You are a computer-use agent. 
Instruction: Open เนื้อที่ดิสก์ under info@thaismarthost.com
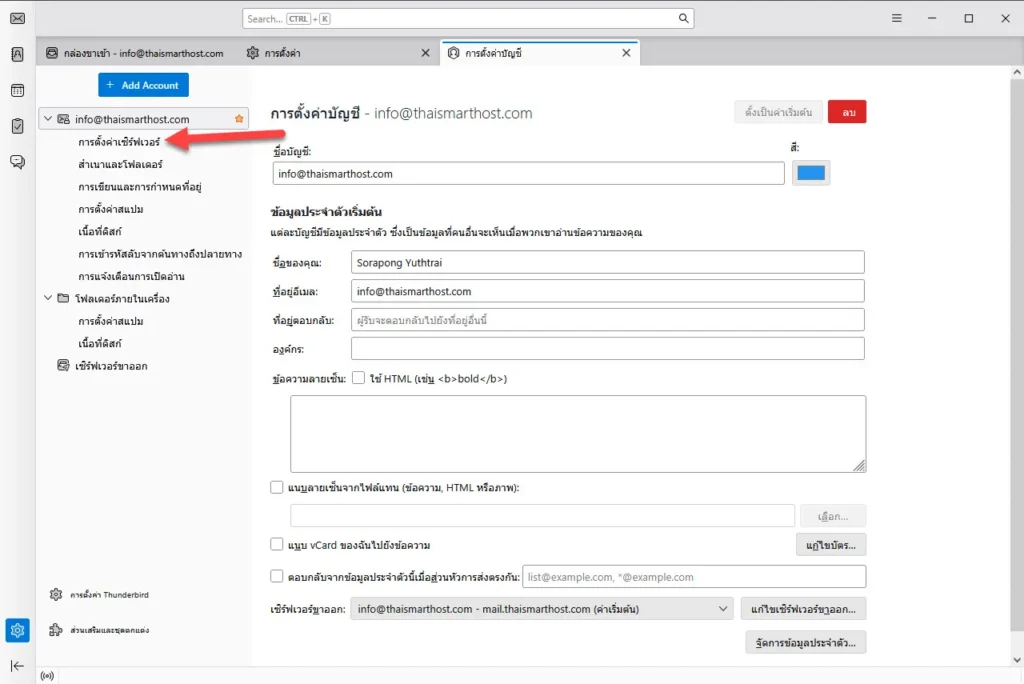pos(100,231)
